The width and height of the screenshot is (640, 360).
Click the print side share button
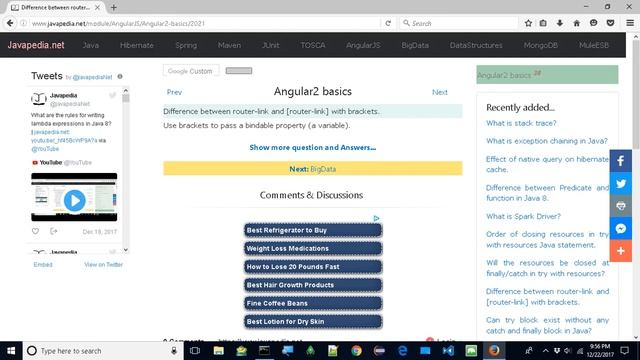coord(620,206)
